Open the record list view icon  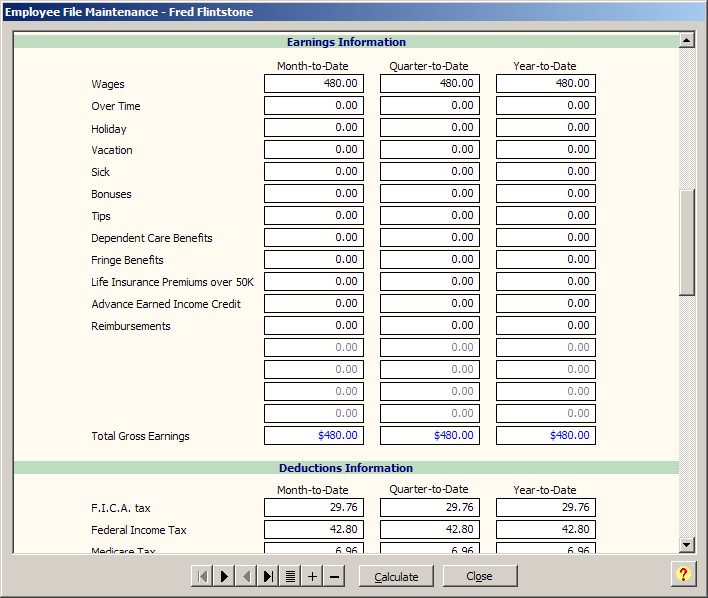[290, 576]
